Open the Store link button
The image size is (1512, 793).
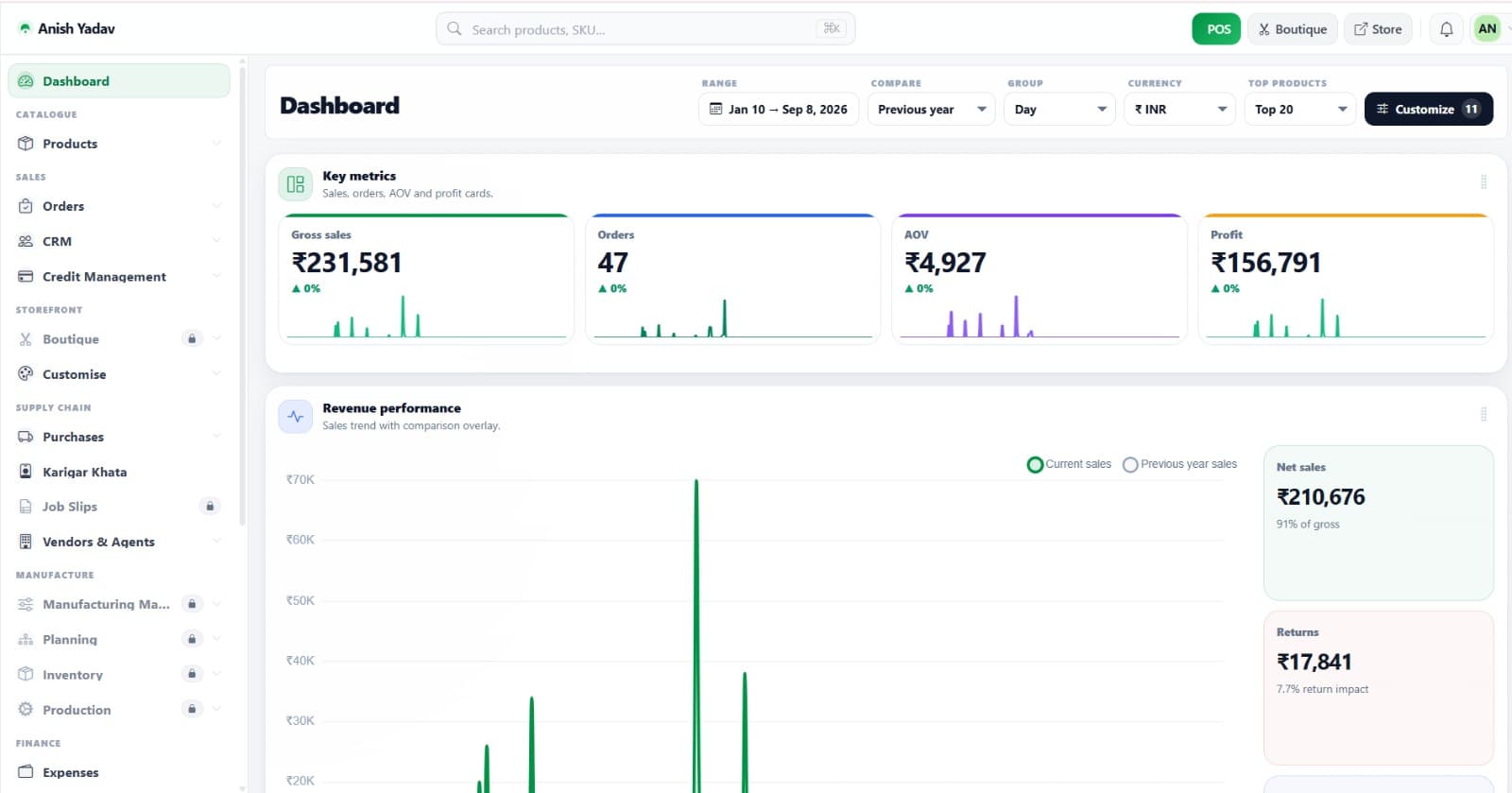point(1379,29)
